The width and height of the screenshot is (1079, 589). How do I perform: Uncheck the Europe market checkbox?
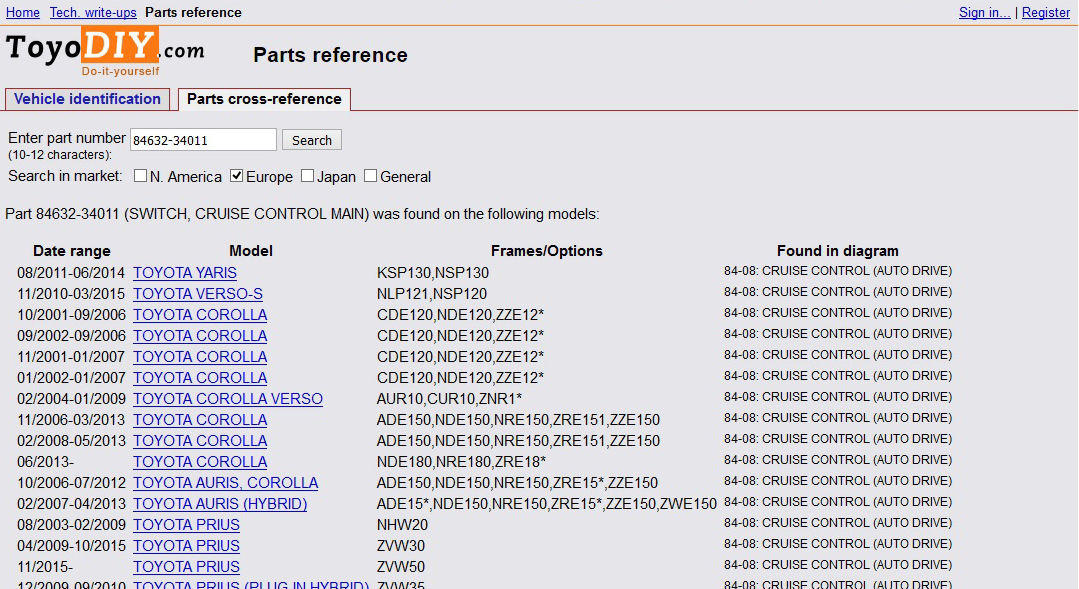[237, 176]
